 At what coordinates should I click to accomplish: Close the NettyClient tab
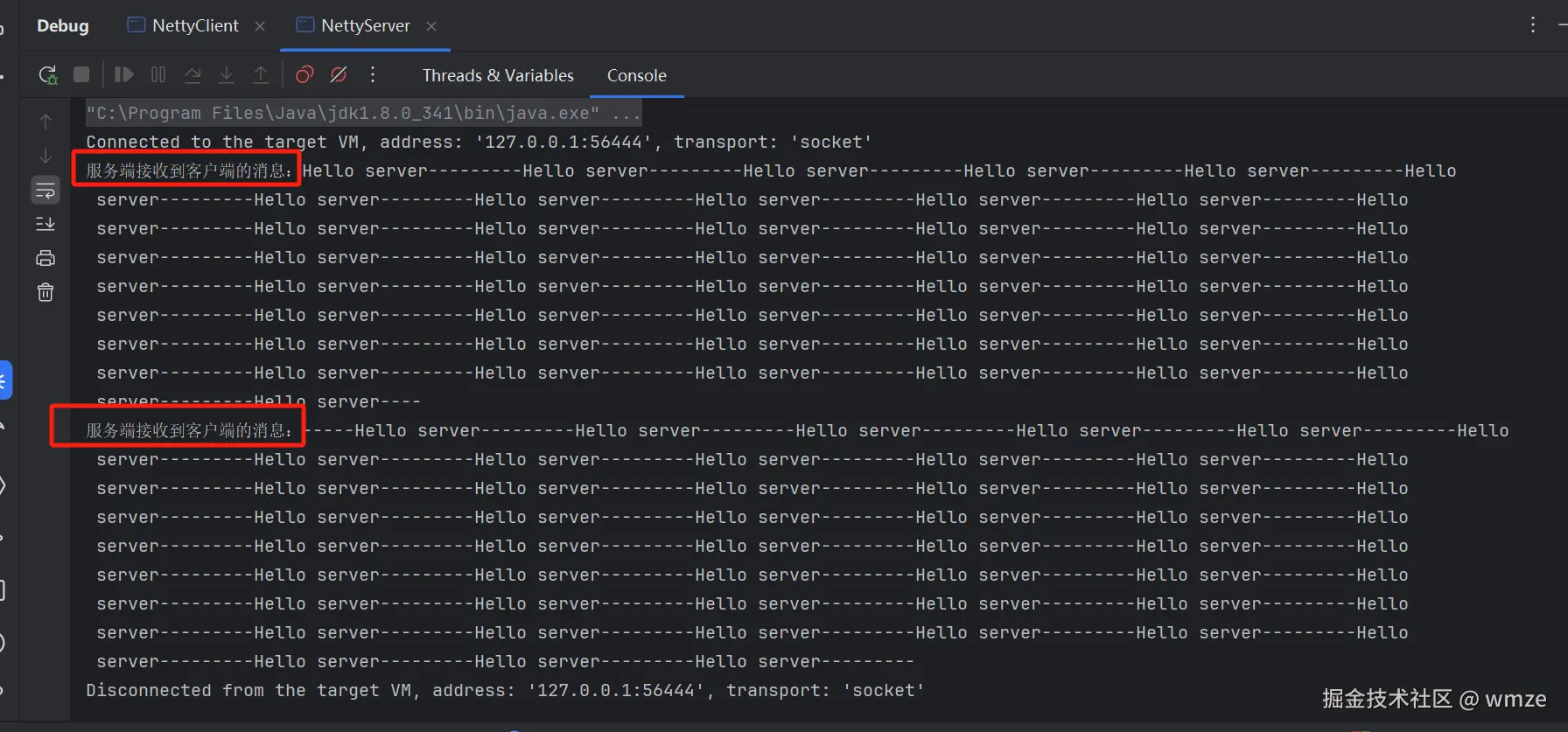pos(260,26)
